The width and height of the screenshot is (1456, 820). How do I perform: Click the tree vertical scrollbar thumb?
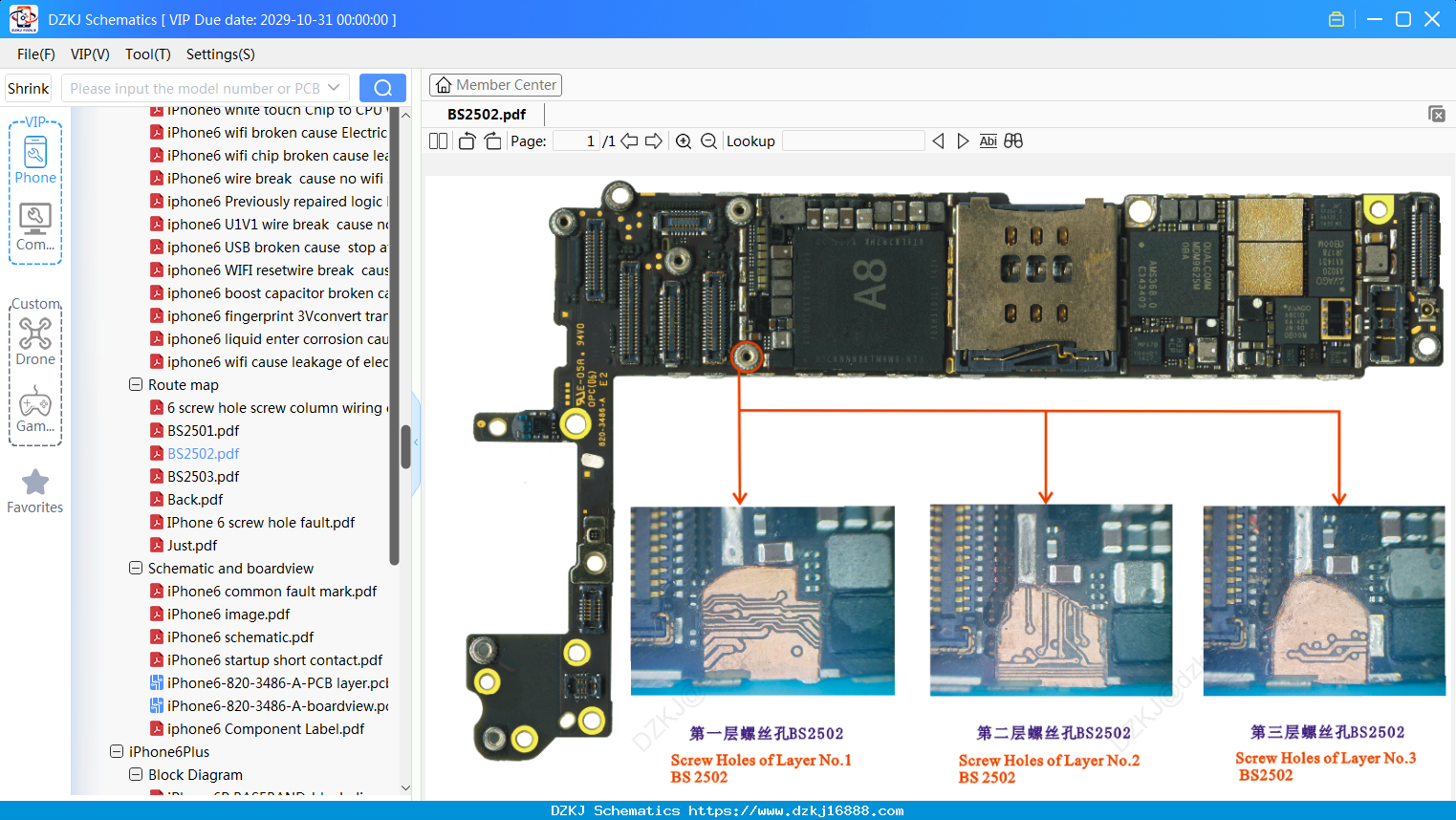click(406, 447)
